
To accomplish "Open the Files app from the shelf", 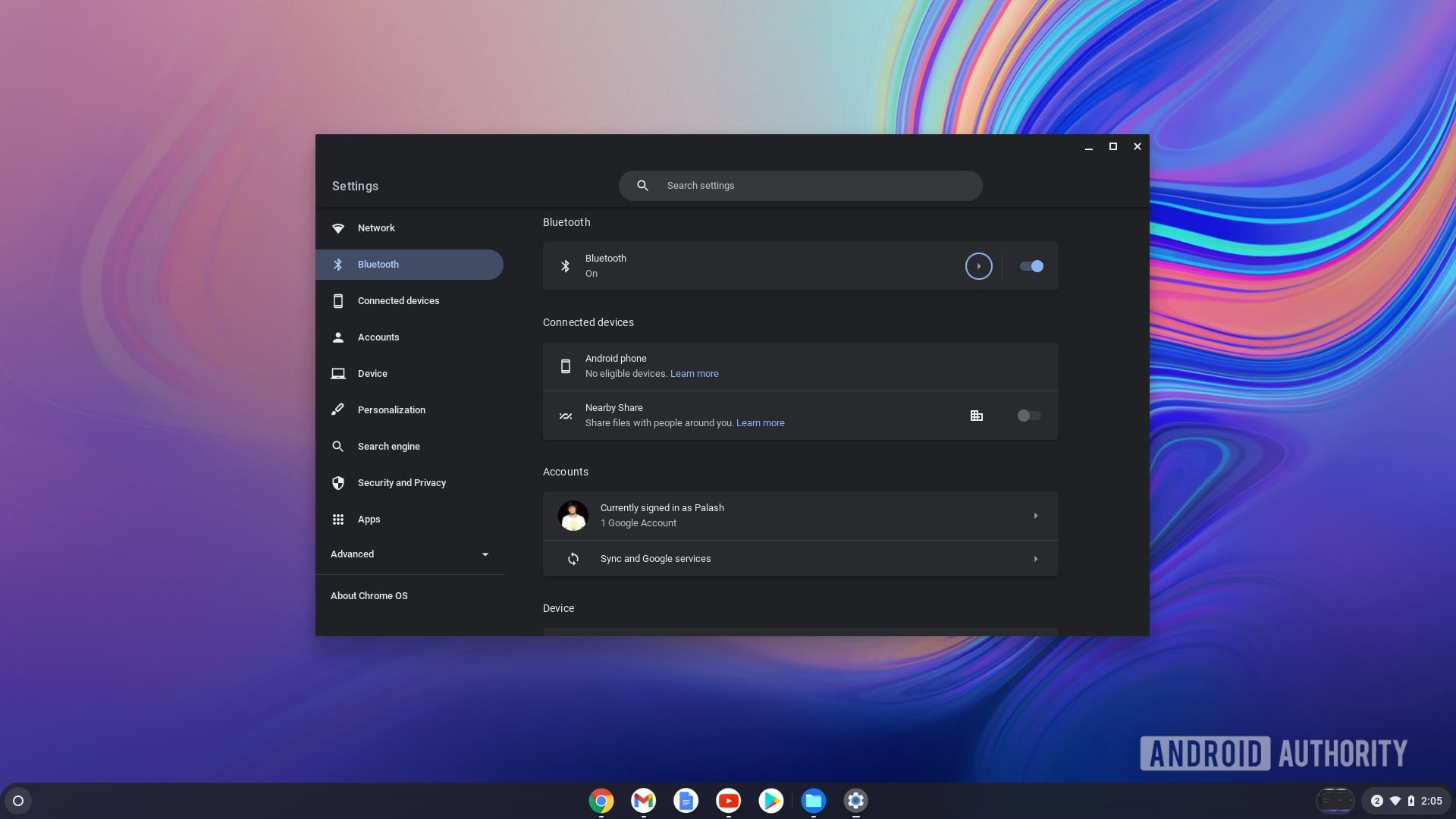I will coord(813,801).
